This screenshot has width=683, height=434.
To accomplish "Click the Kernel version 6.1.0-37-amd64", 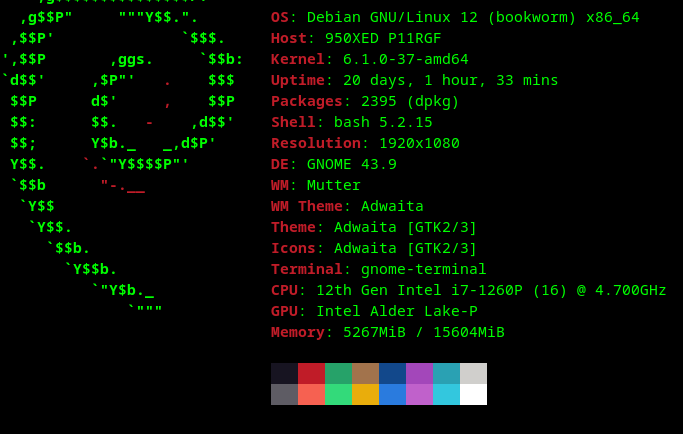I will [x=406, y=59].
